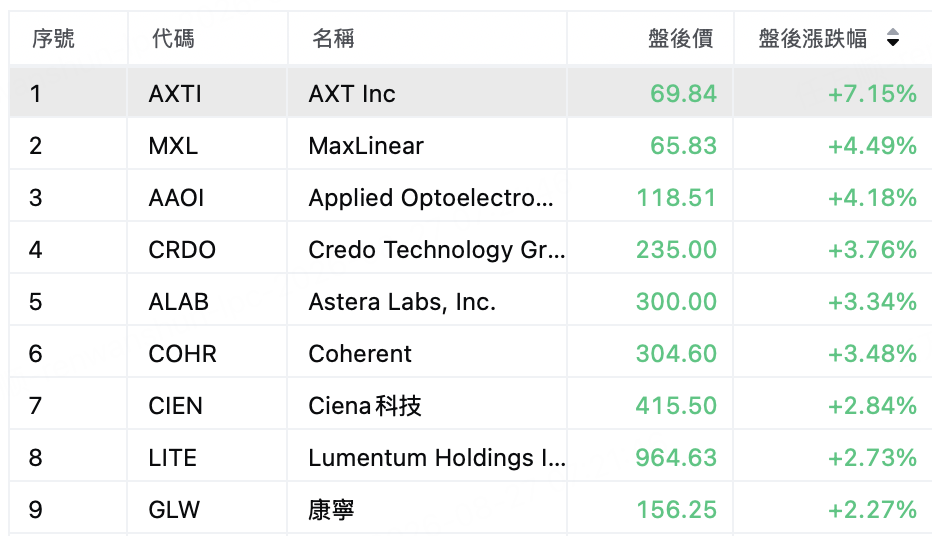The image size is (932, 536).
Task: Sort by the 盤後漲跌幅 column header
Action: (x=813, y=39)
